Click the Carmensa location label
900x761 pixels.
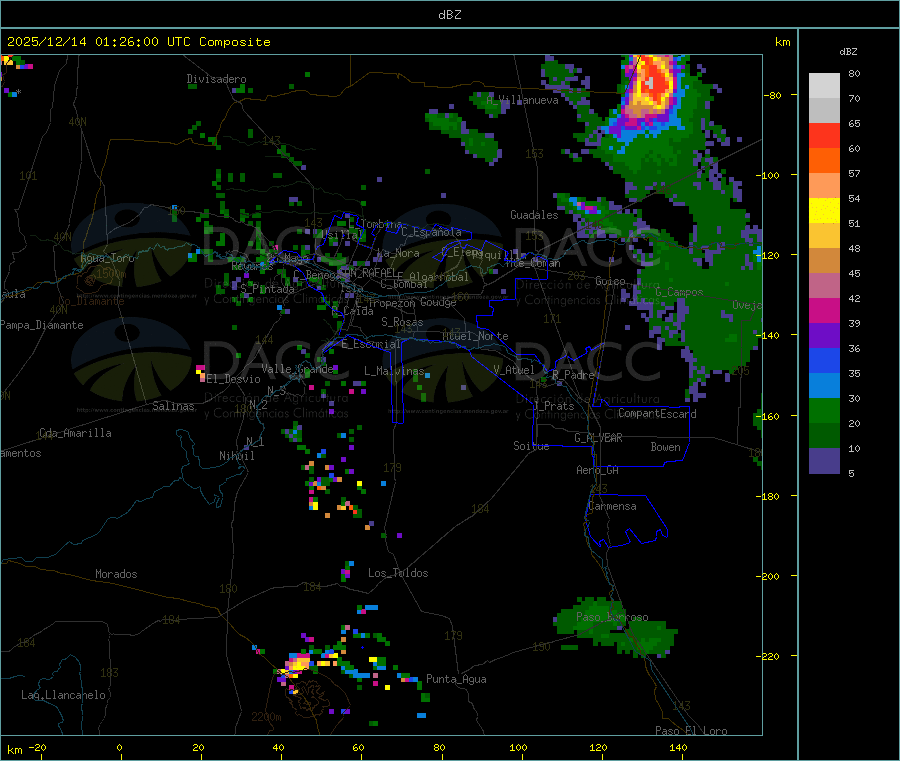point(612,506)
